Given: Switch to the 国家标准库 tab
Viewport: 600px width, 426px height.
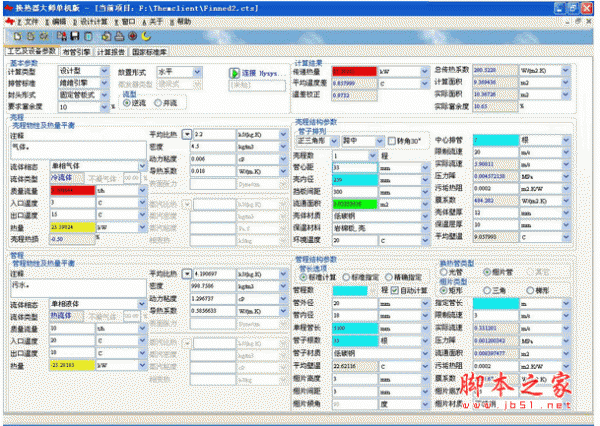Looking at the screenshot, I should (x=149, y=52).
